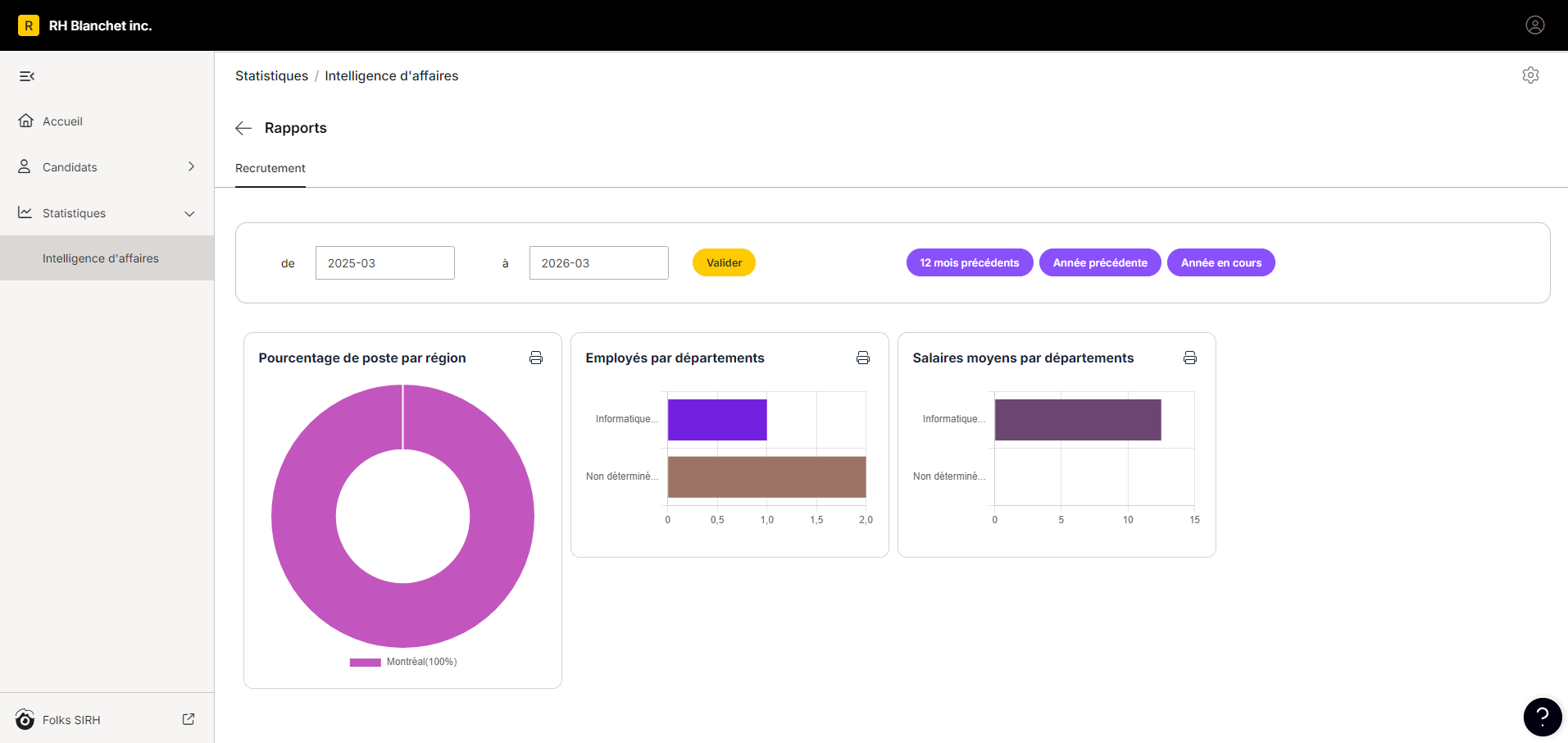The width and height of the screenshot is (1568, 743).
Task: Open the help question mark button
Action: (1542, 718)
